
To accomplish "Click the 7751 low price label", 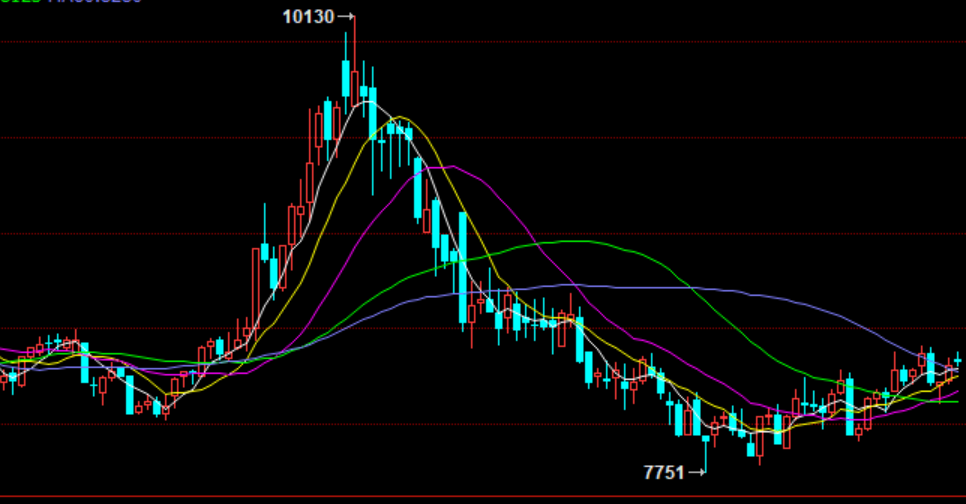I will 664,471.
